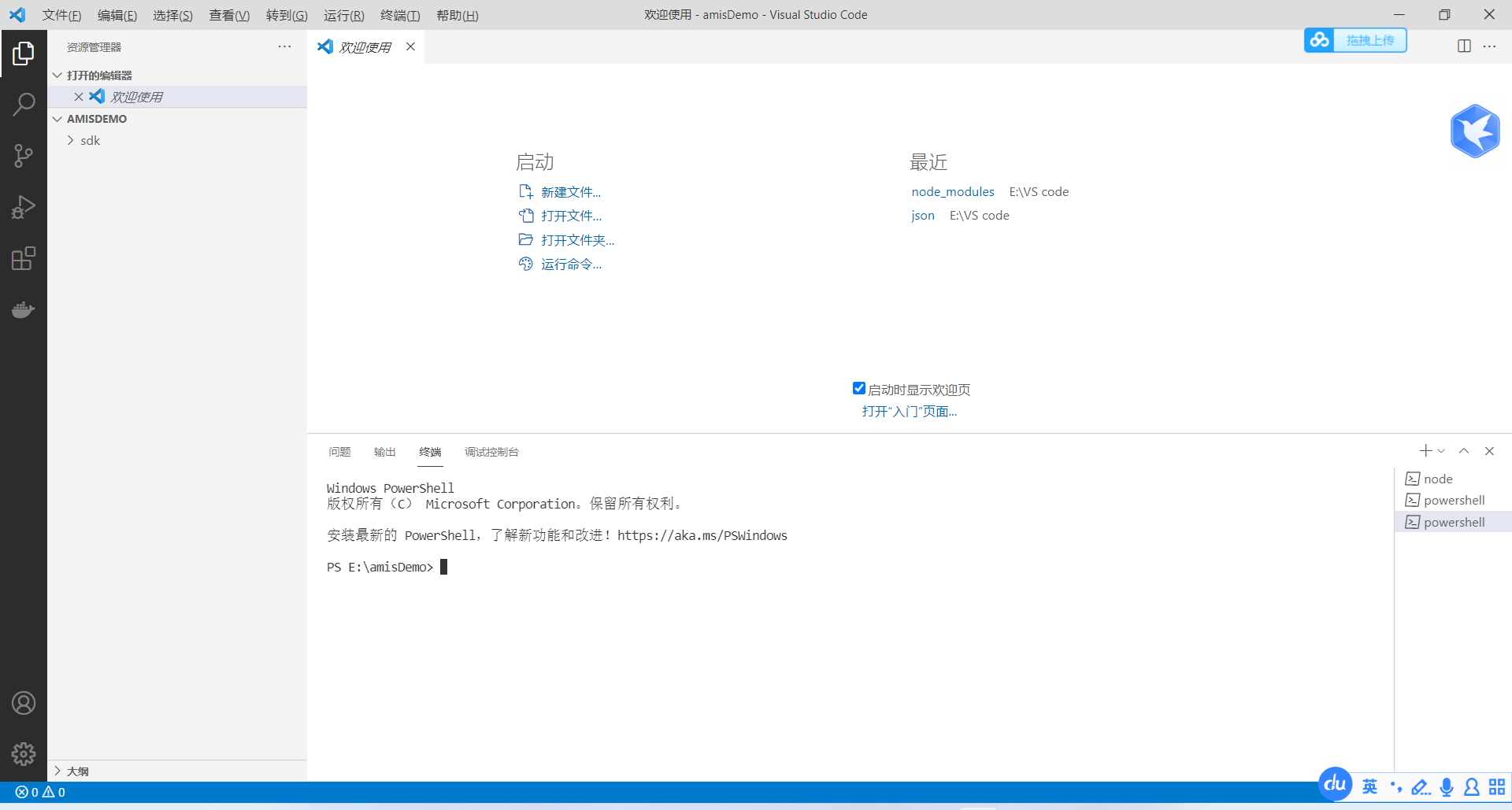Screen dimensions: 1512x810
Task: Open the 选择(S) menu
Action: pyautogui.click(x=172, y=15)
